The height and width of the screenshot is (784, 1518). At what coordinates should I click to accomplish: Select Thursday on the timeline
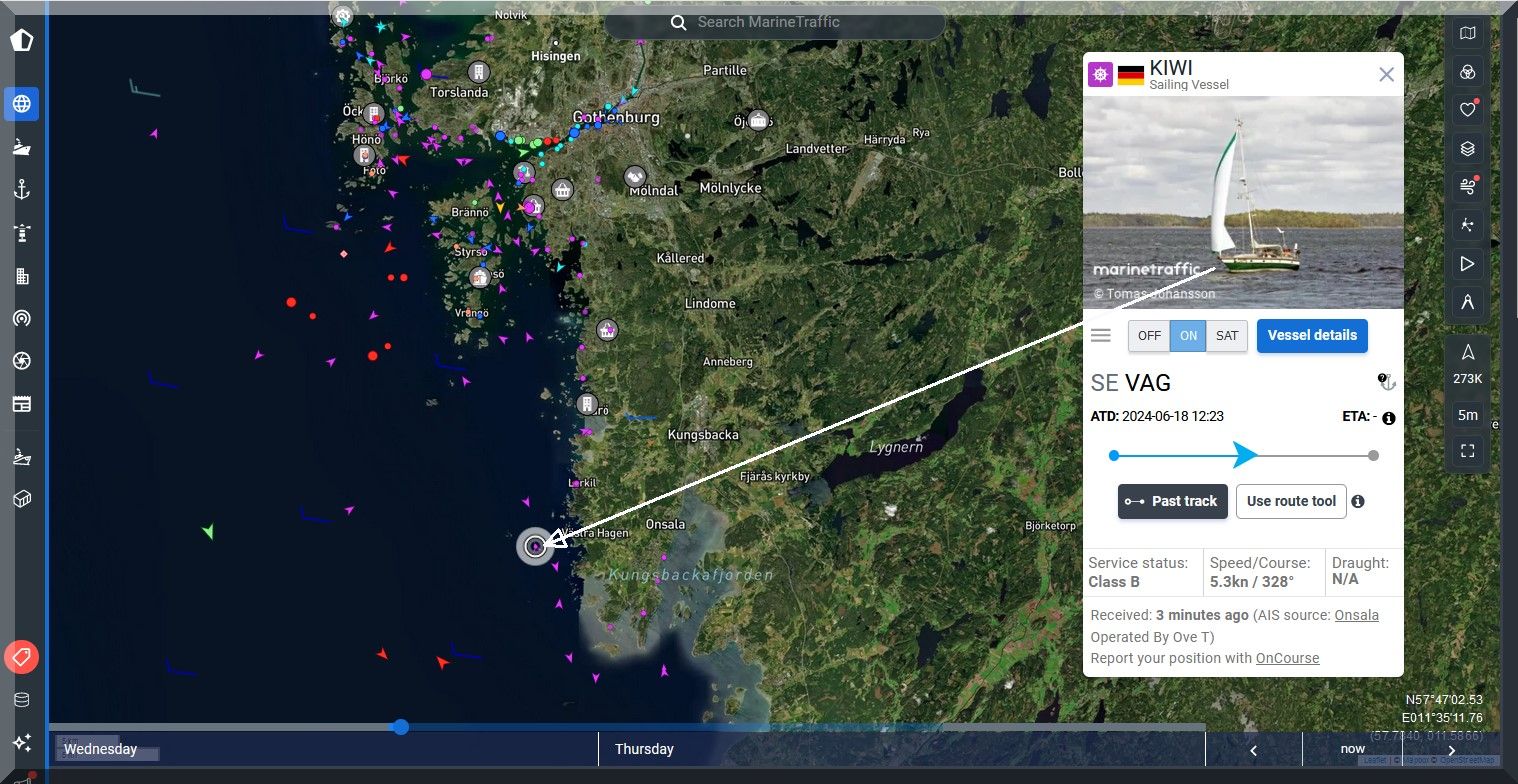644,749
